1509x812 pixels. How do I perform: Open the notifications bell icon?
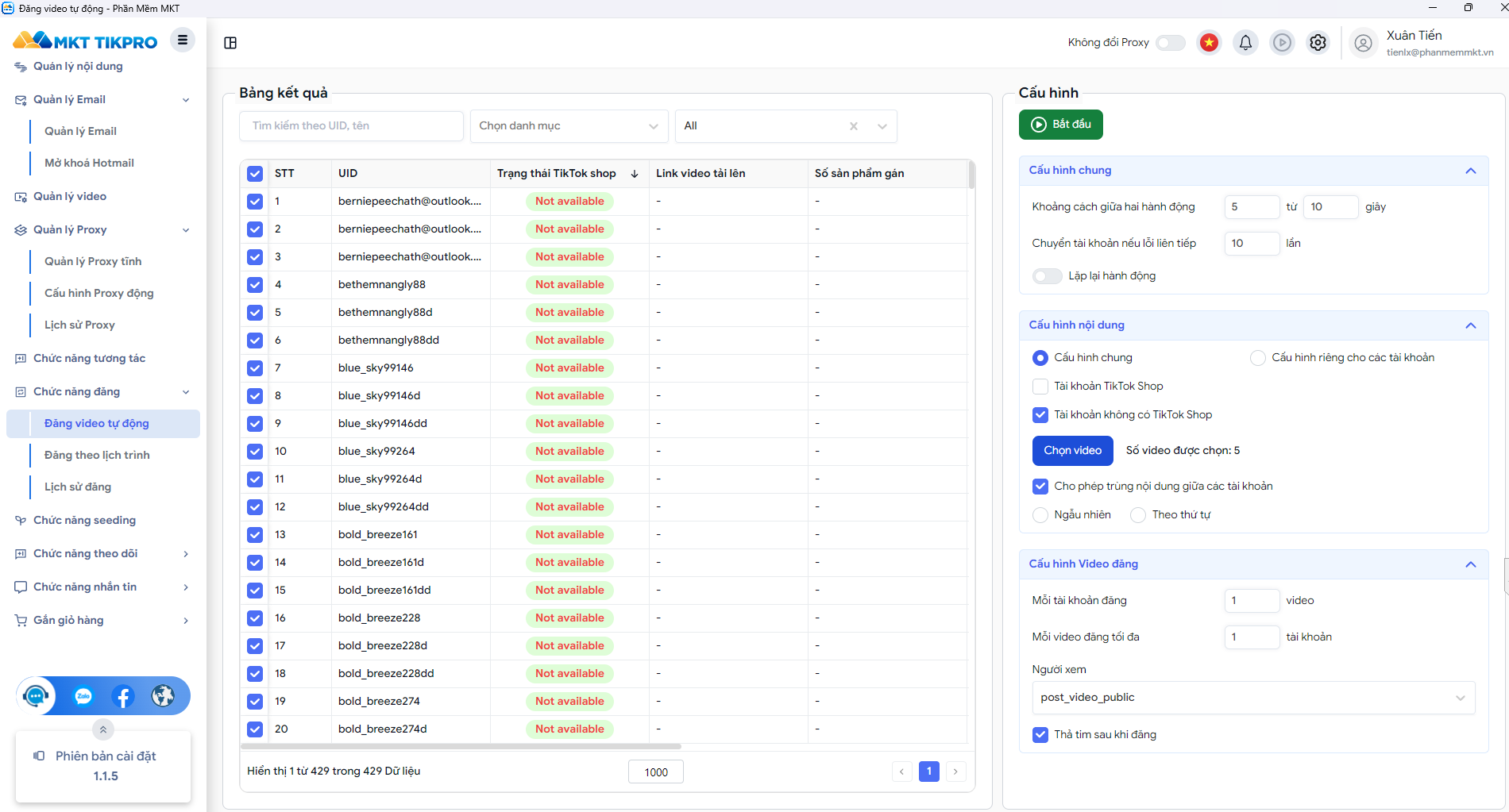click(1245, 43)
